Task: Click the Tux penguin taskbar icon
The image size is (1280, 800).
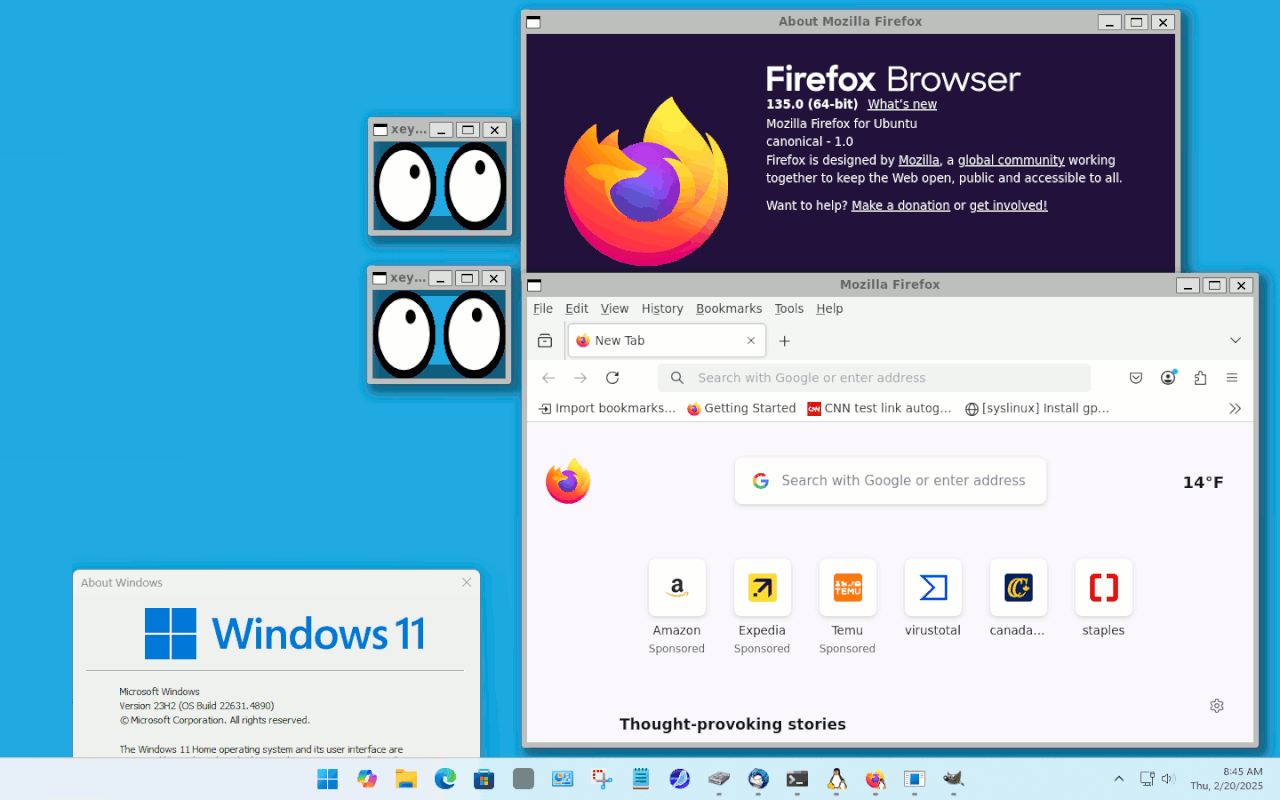Action: coord(836,778)
